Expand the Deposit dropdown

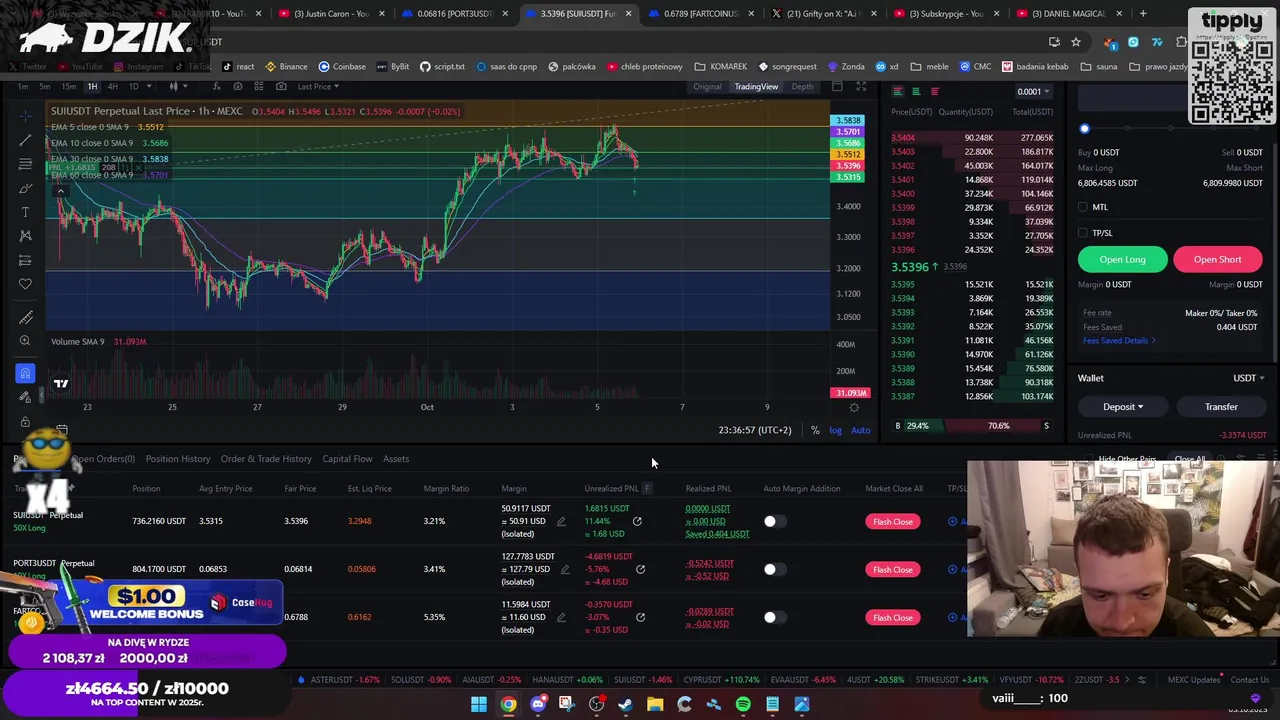point(1122,407)
